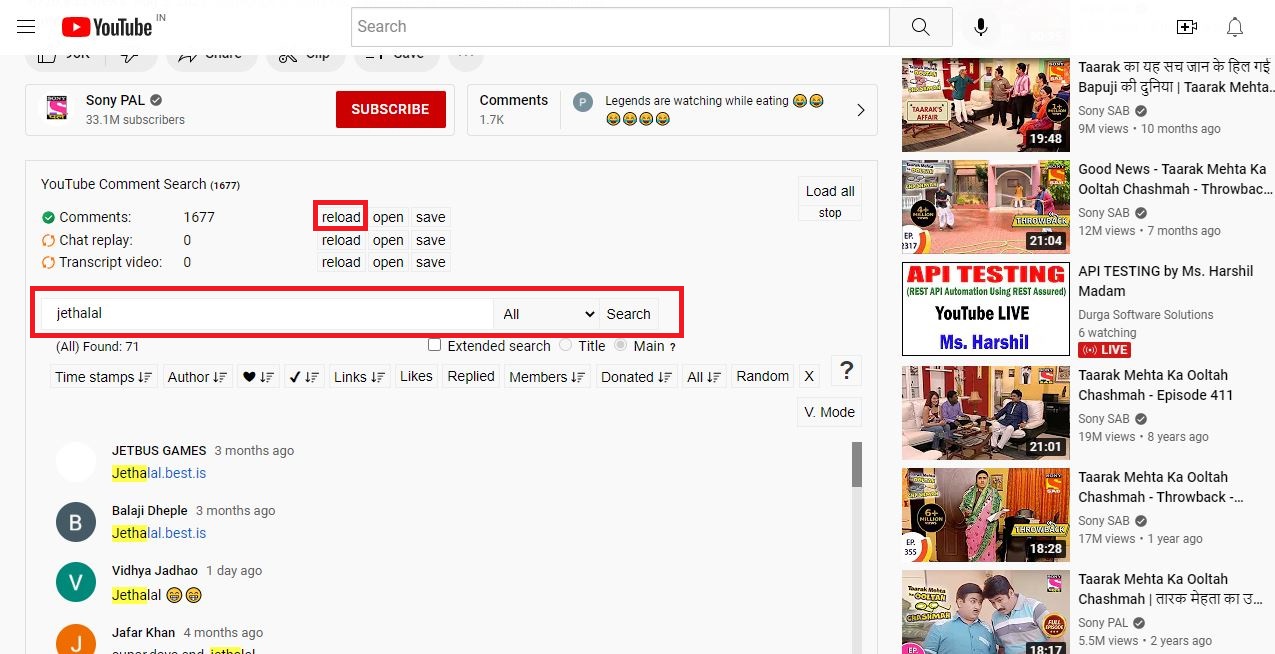Open the Jethalal.best.is link

[x=158, y=472]
